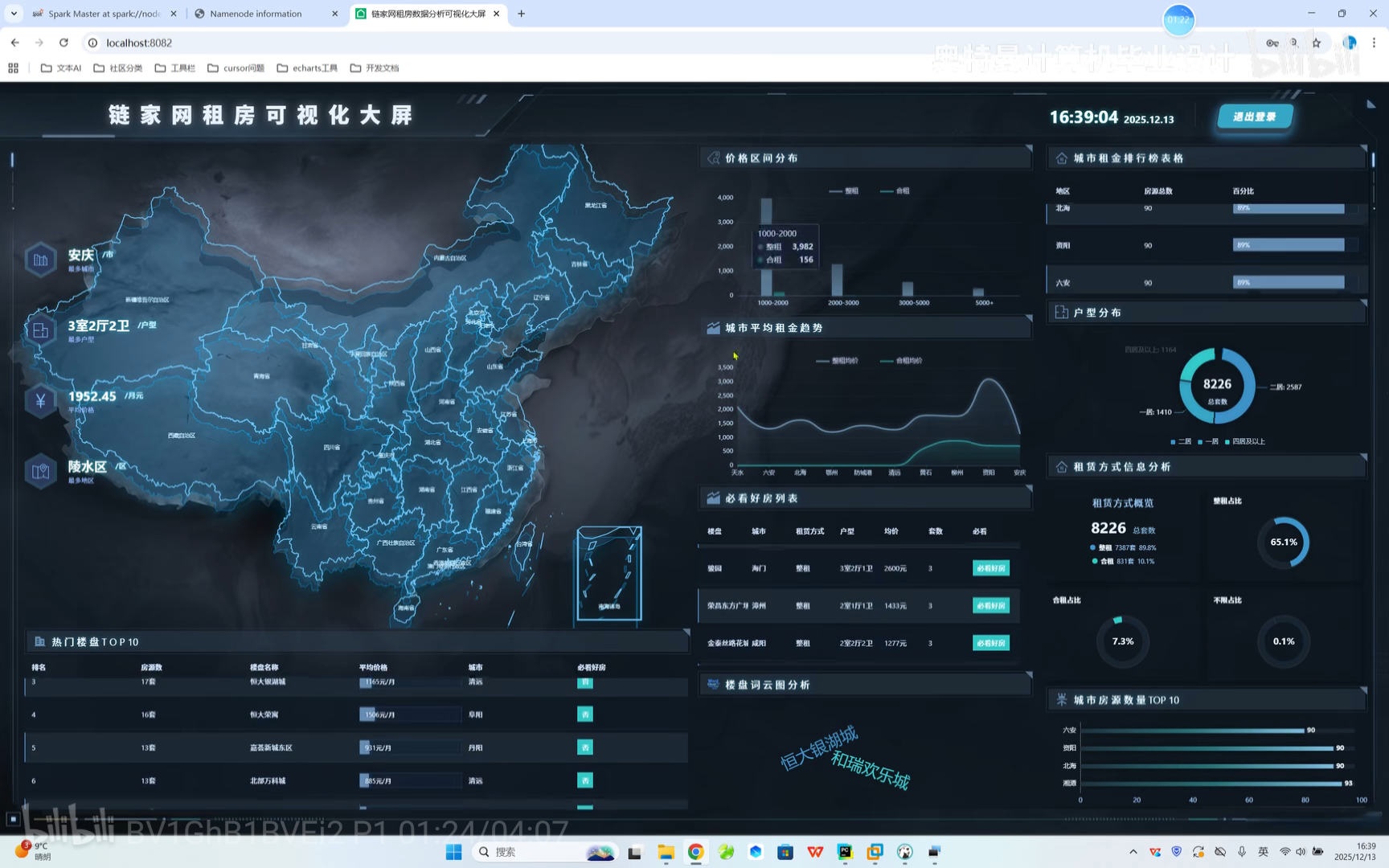The width and height of the screenshot is (1389, 868).
Task: Click the 热门楼盘TOP10 header icon
Action: point(39,641)
